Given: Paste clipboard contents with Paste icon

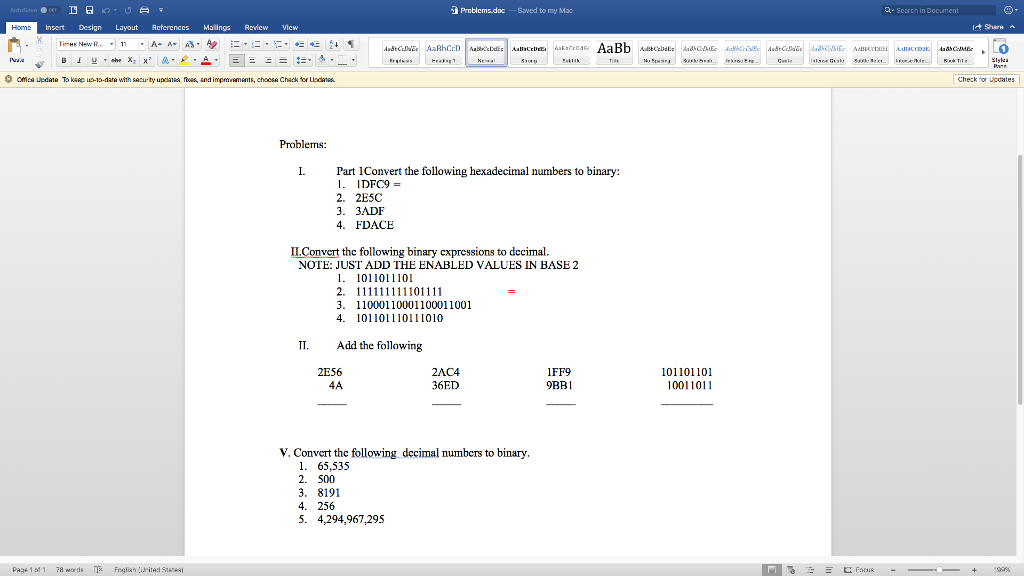Looking at the screenshot, I should coord(14,46).
